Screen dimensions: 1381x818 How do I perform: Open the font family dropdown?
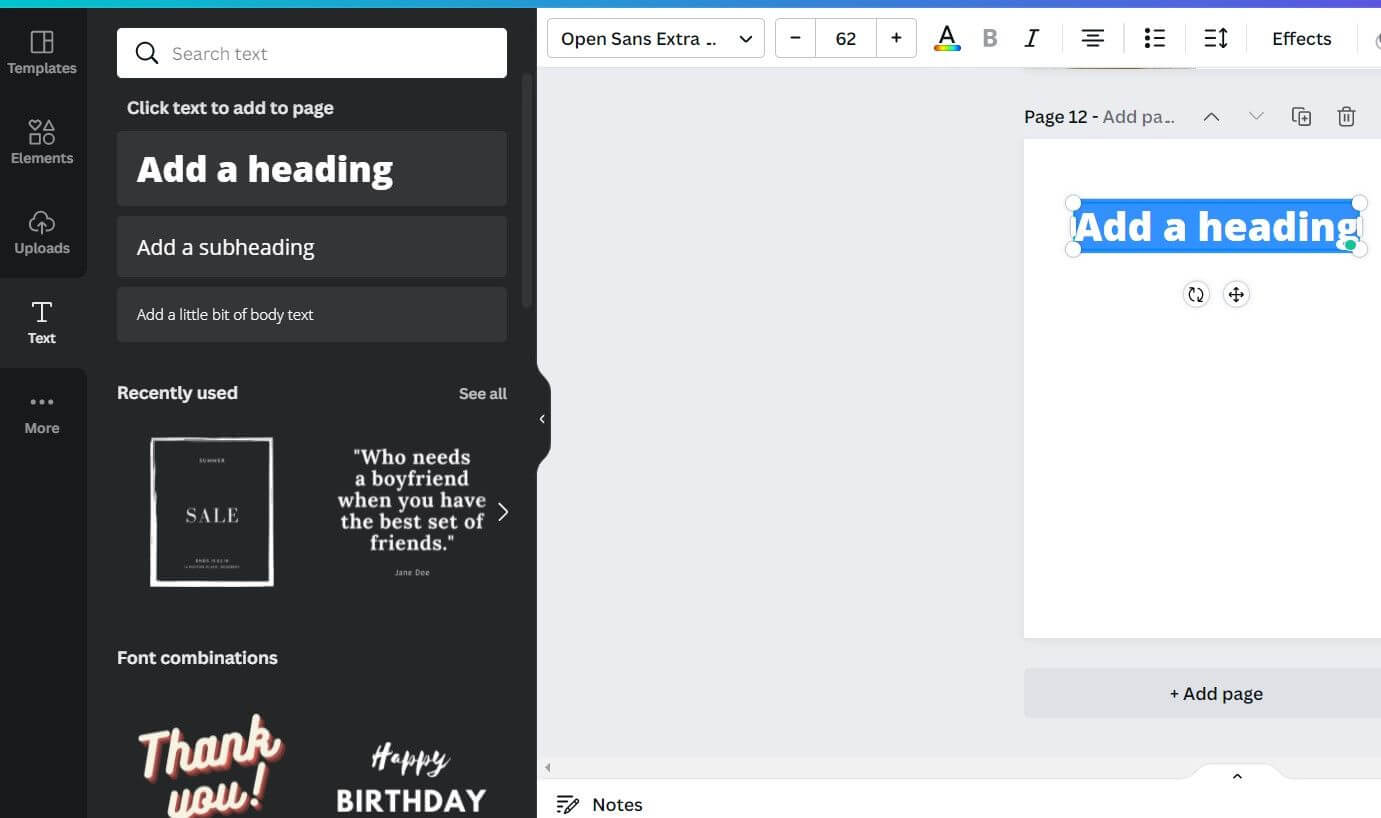point(655,38)
